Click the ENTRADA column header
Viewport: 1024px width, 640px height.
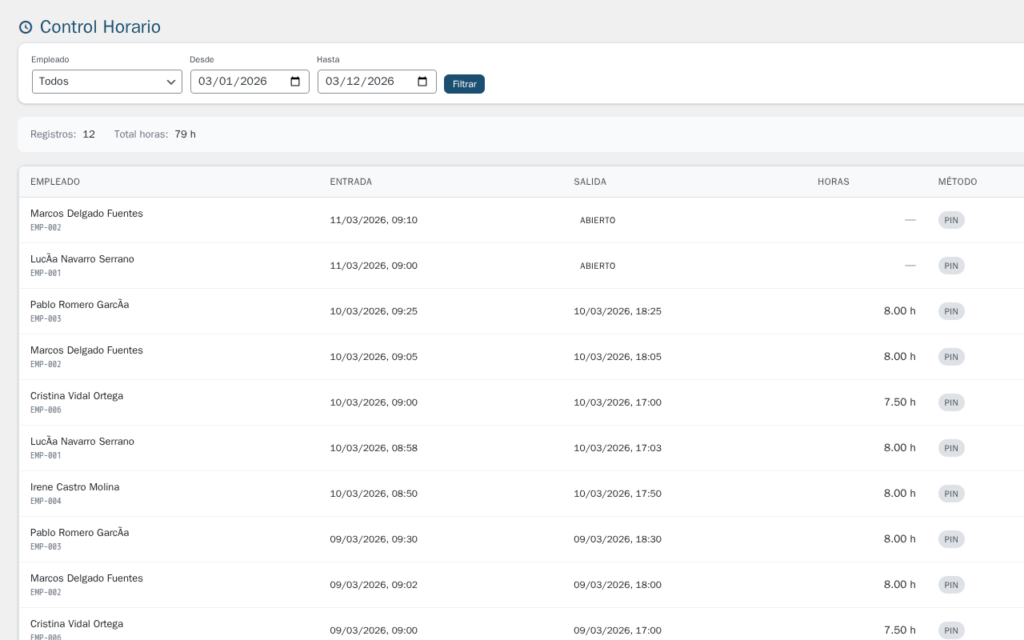pyautogui.click(x=352, y=181)
